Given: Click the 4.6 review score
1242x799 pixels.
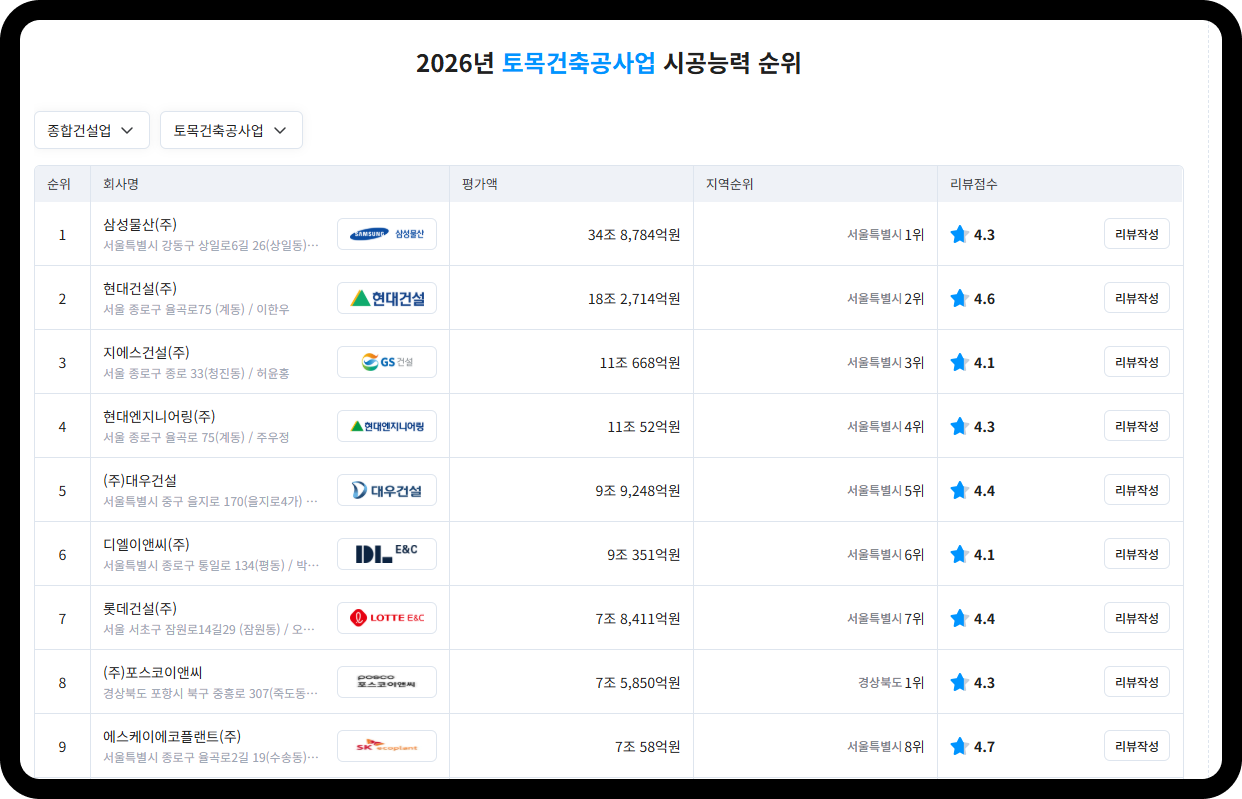Looking at the screenshot, I should 984,299.
